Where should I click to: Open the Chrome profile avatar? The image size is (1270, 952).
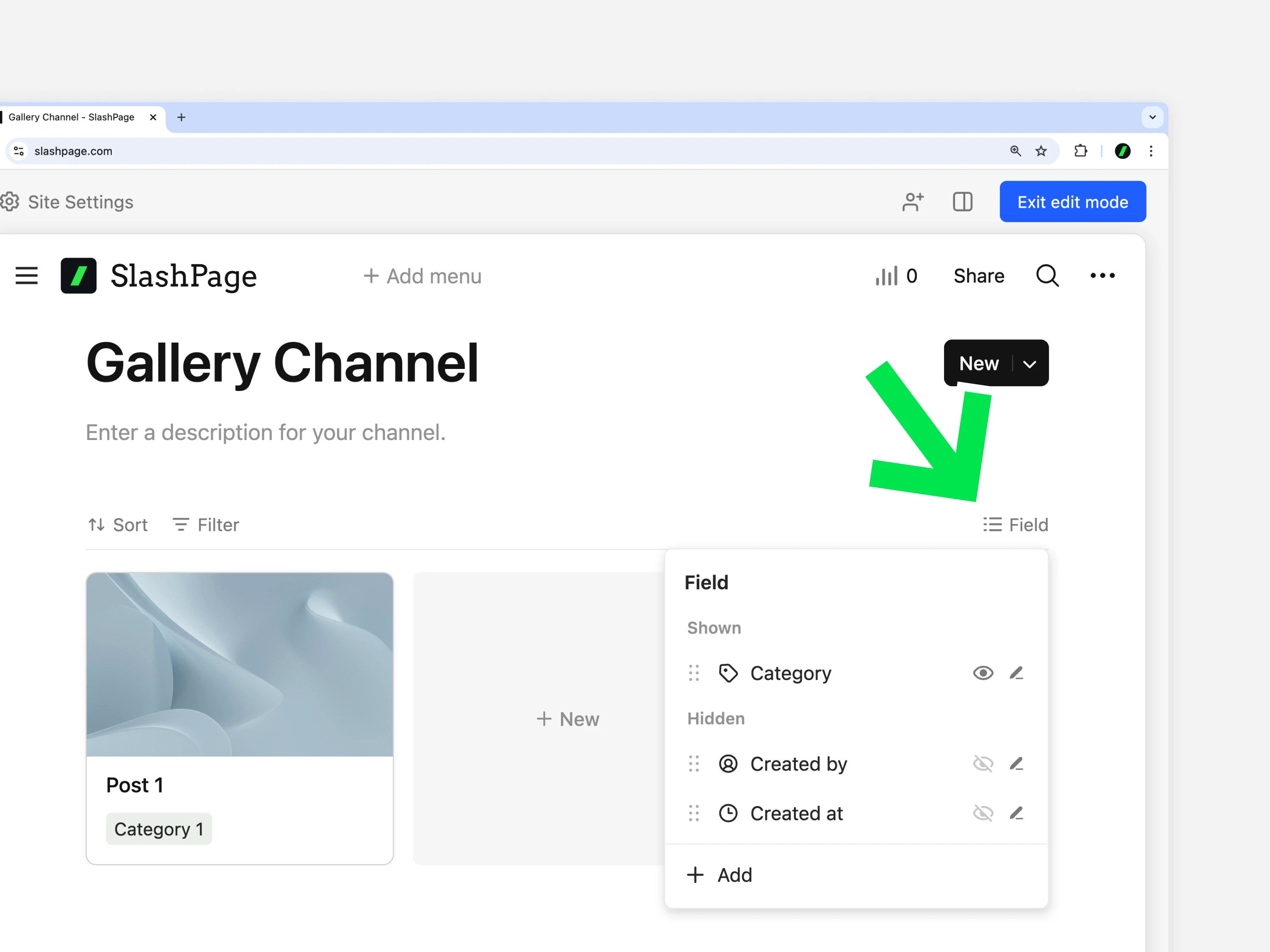pyautogui.click(x=1122, y=151)
